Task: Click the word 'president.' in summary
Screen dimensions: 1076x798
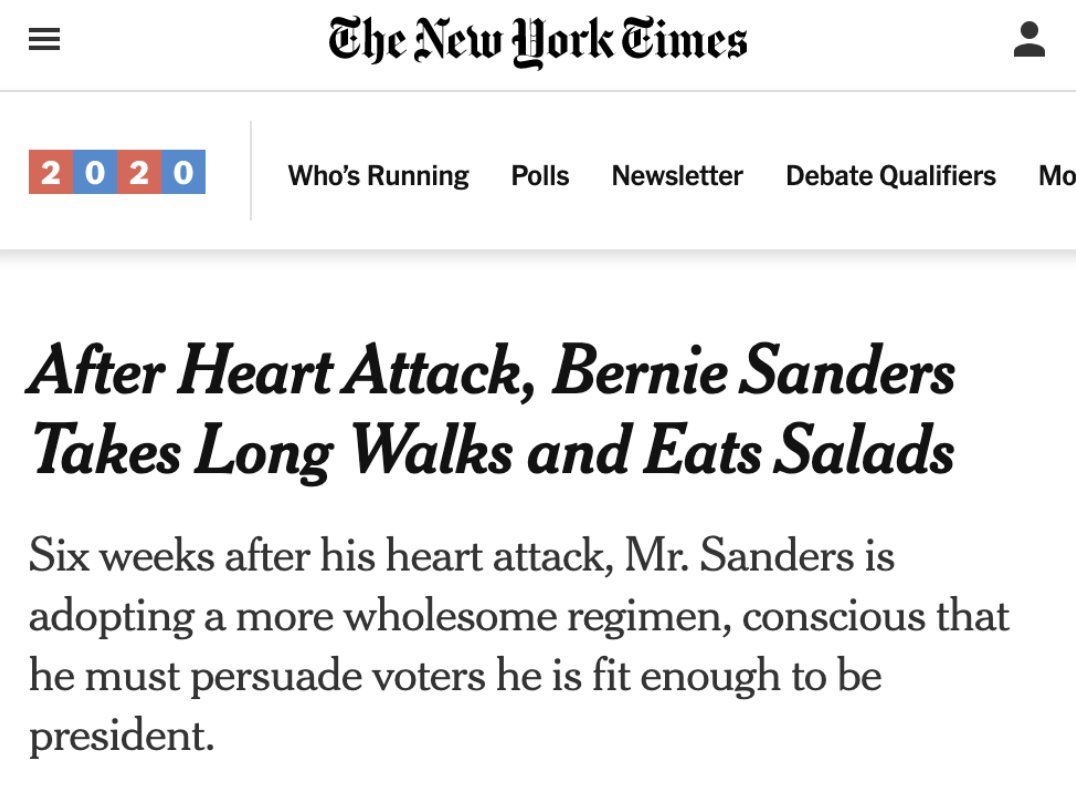Action: tap(122, 736)
